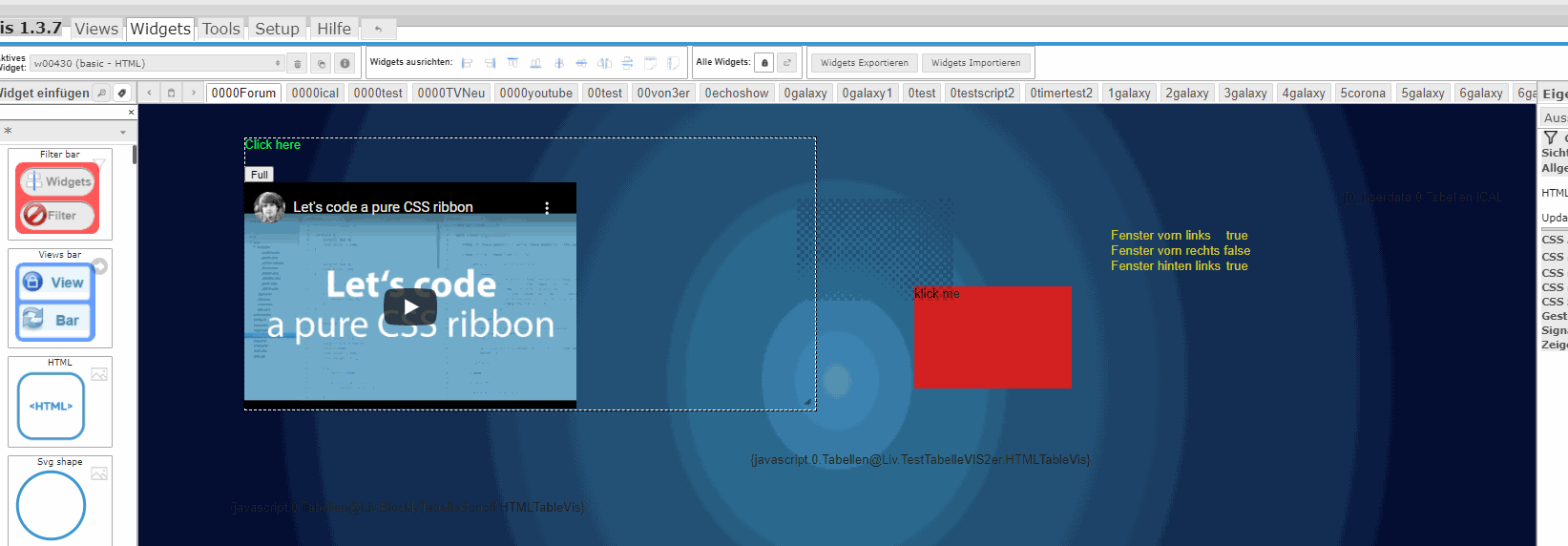
Task: Open the Widgets menu tab
Action: click(160, 29)
